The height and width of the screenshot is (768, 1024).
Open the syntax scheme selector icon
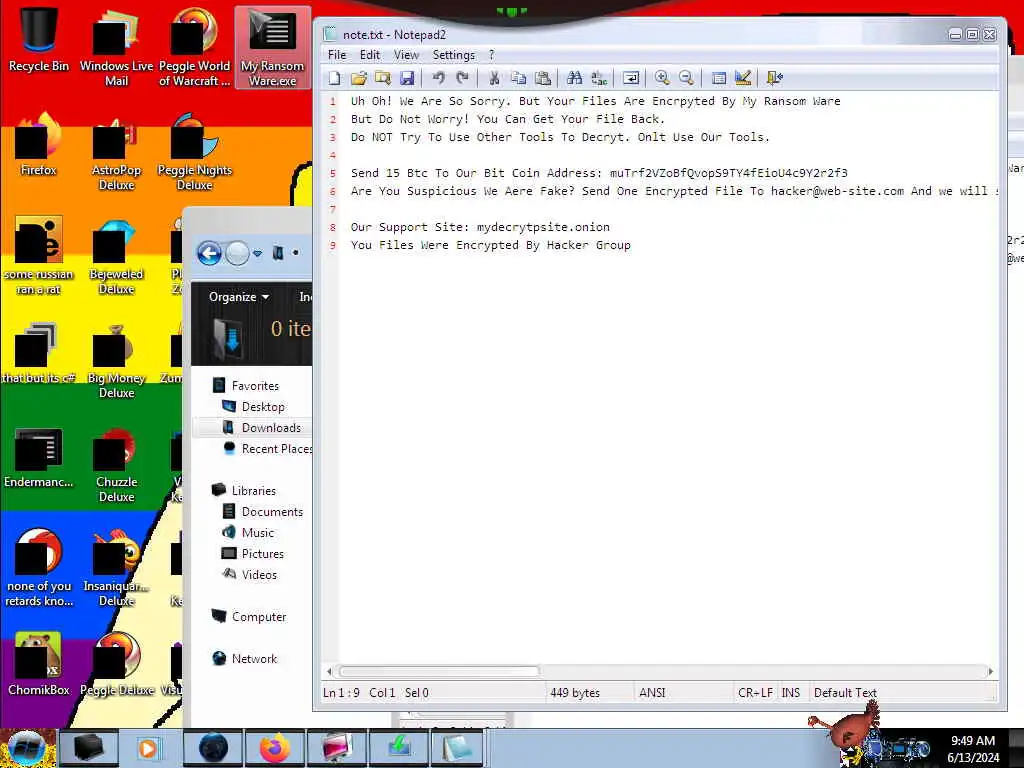(x=718, y=78)
